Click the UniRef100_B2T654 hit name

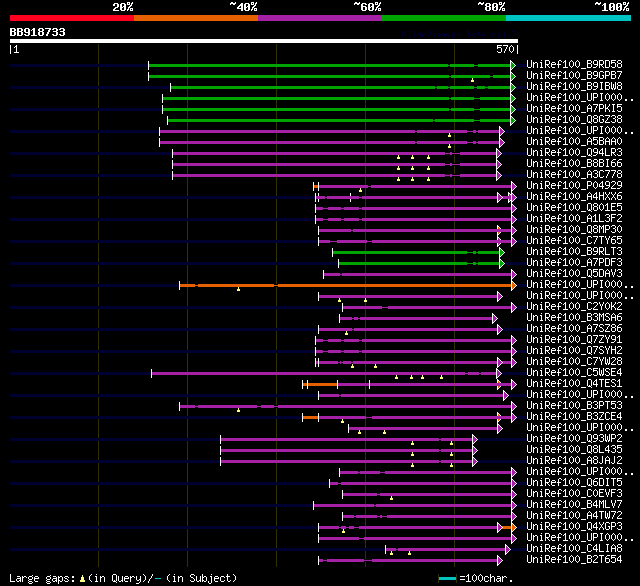574,560
